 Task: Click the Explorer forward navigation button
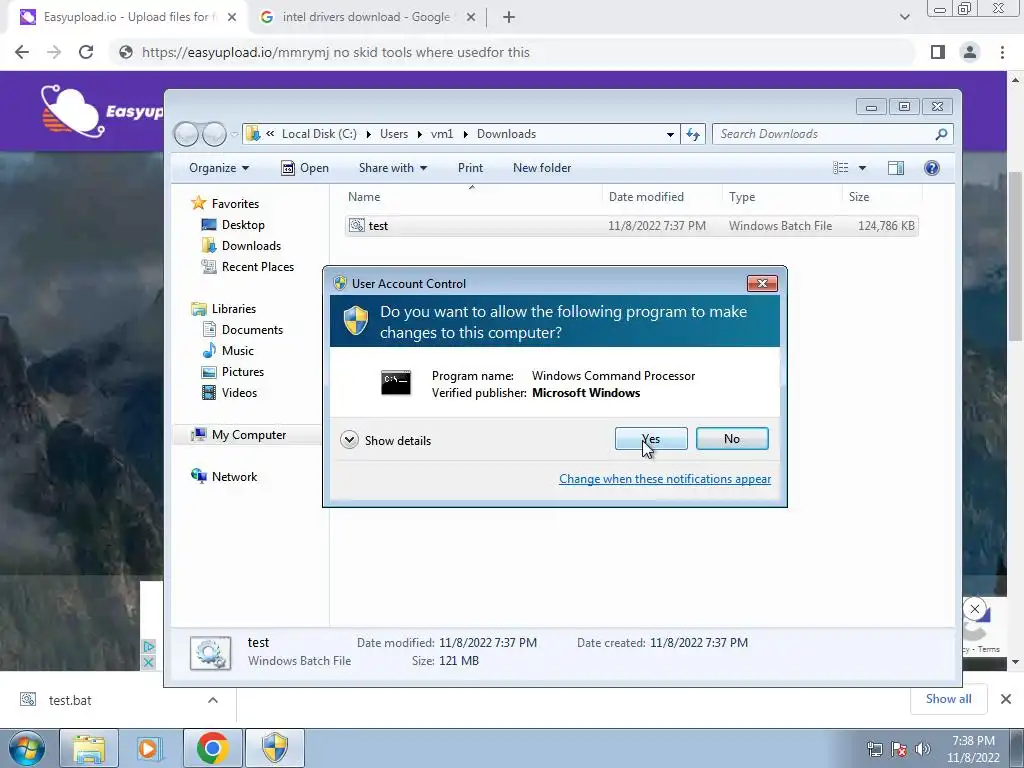pos(214,134)
